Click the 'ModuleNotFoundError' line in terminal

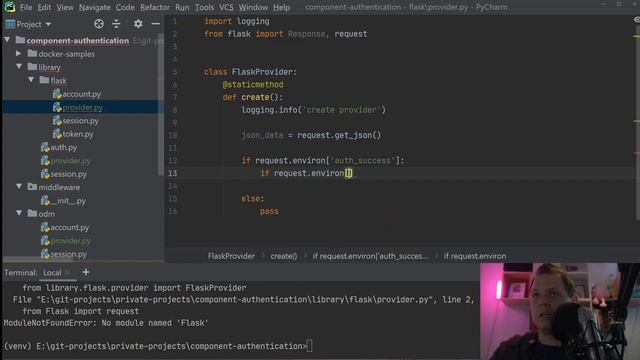[106, 323]
